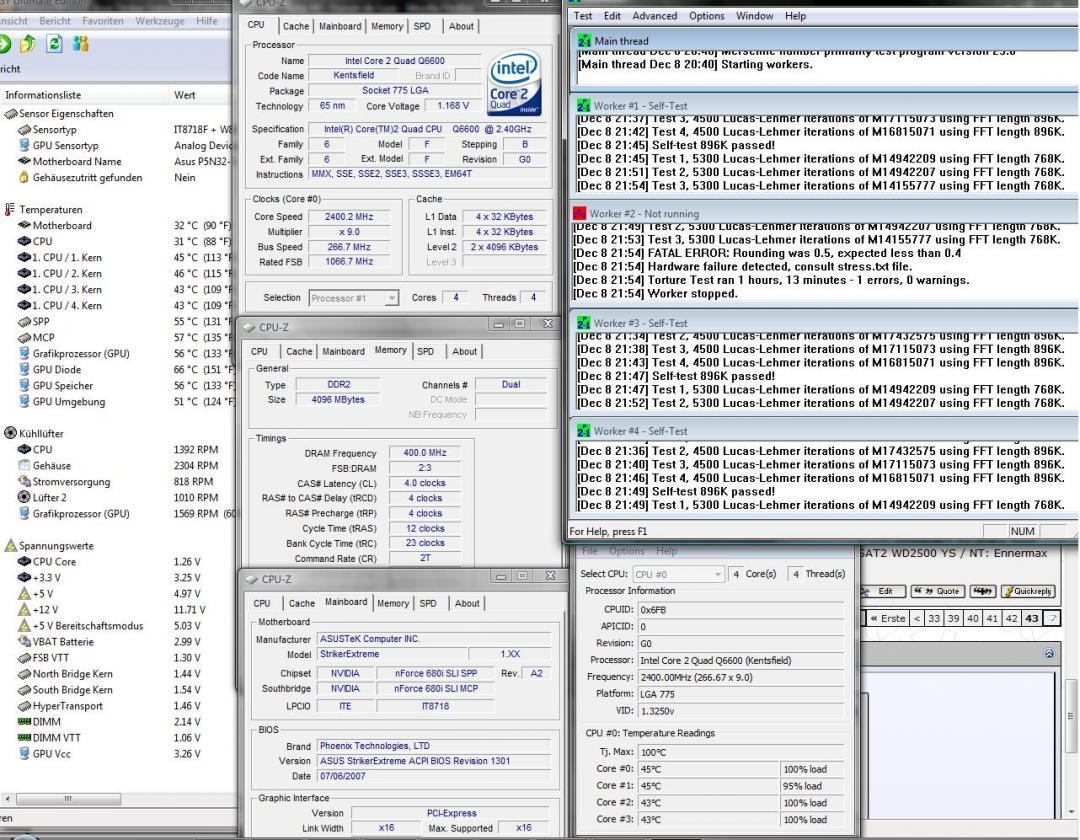The height and width of the screenshot is (840, 1080).
Task: Click the green forward arrow in Everest toolbar
Action: [x=4, y=45]
